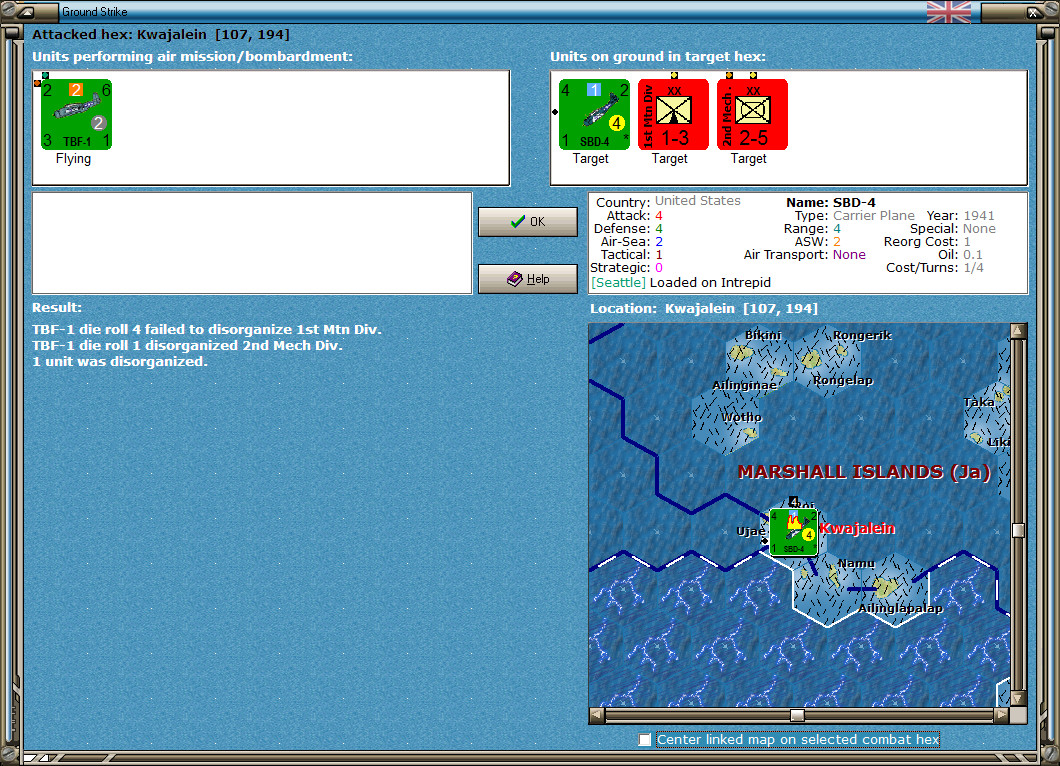Click the horizontal map scrollbar thumb

(798, 715)
